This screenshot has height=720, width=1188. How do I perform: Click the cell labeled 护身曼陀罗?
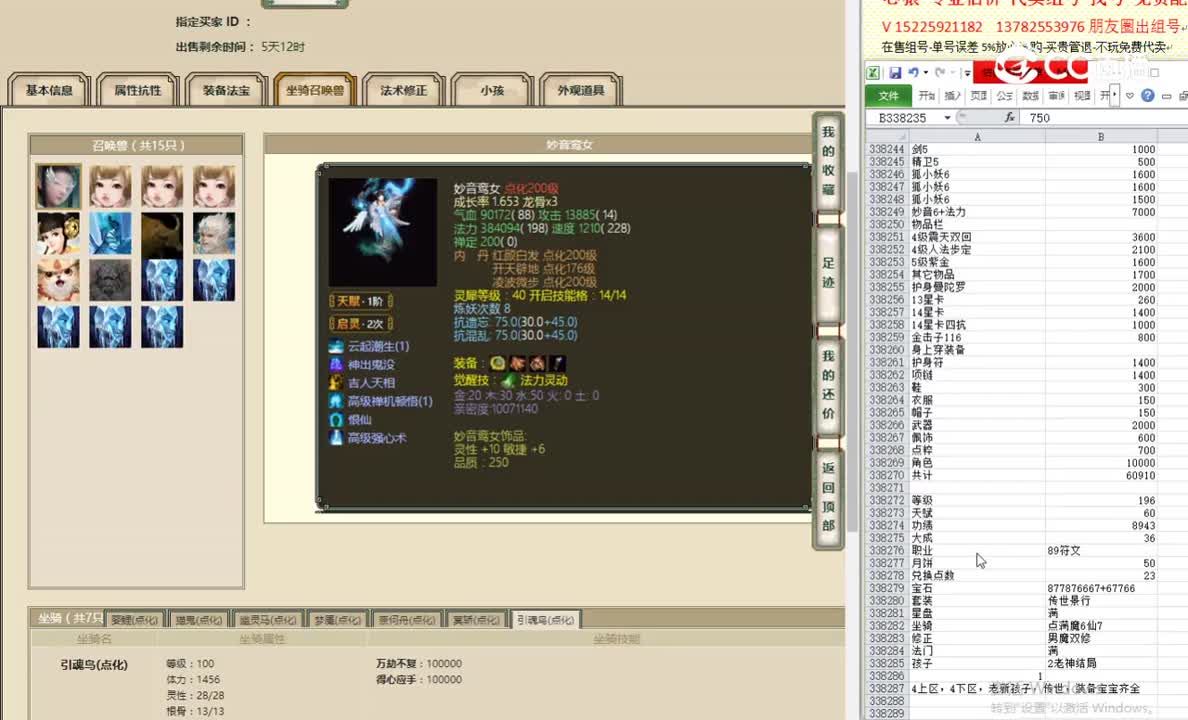point(977,287)
